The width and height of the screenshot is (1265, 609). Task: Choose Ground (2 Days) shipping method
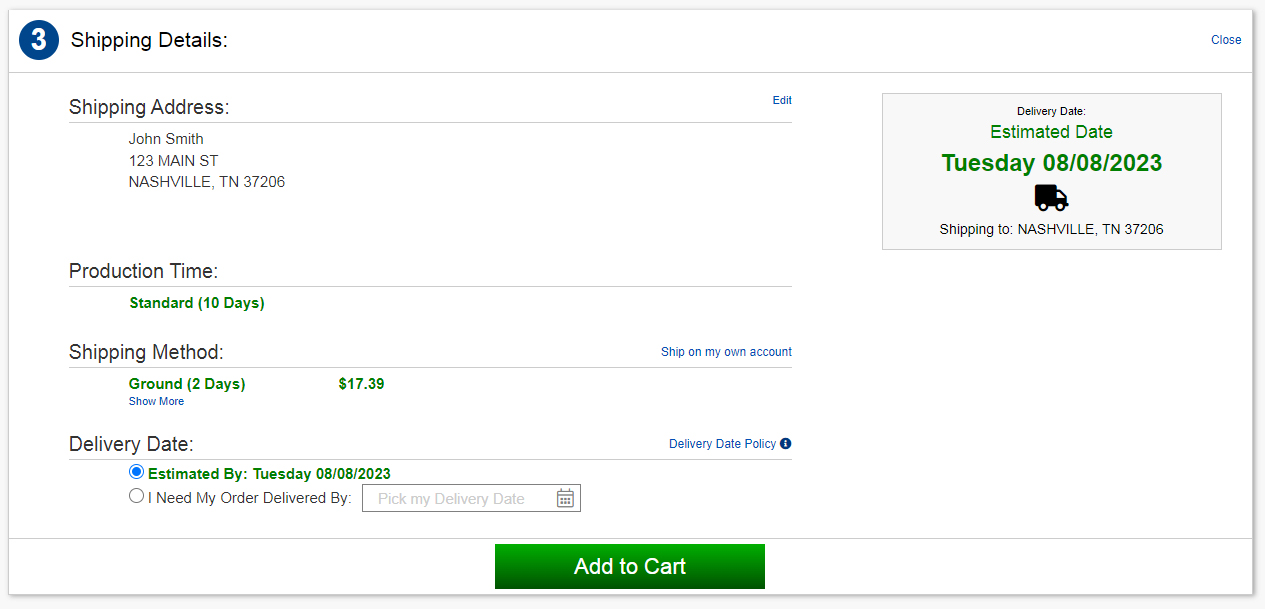point(187,384)
